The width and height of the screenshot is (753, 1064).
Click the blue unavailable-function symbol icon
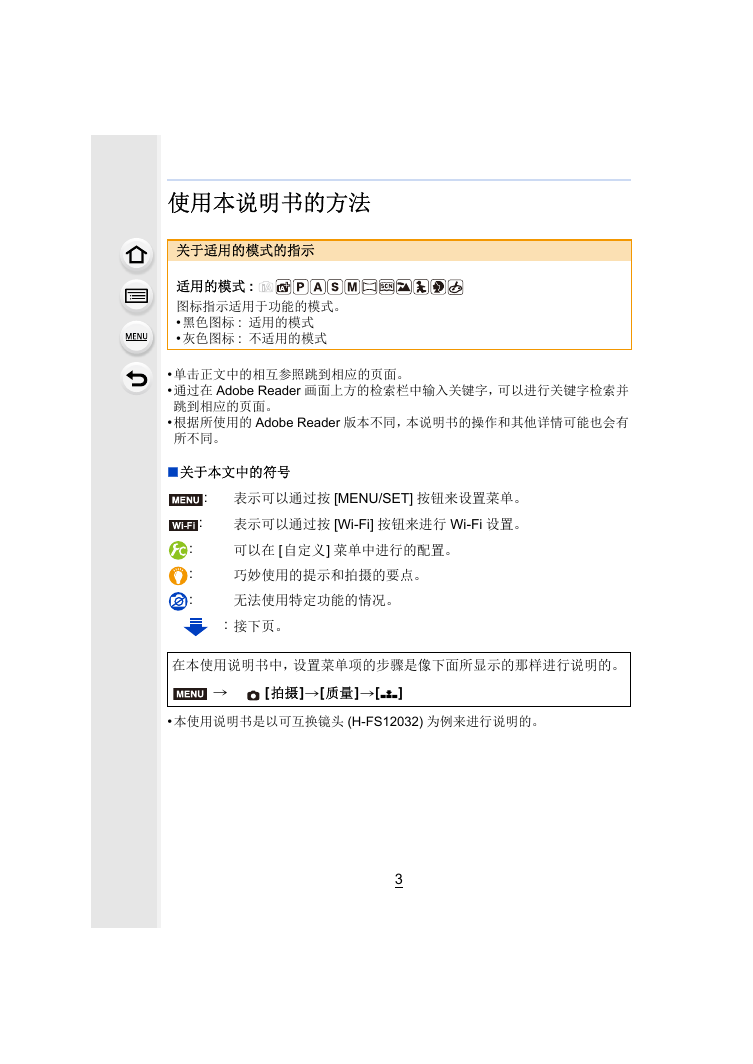[x=178, y=601]
